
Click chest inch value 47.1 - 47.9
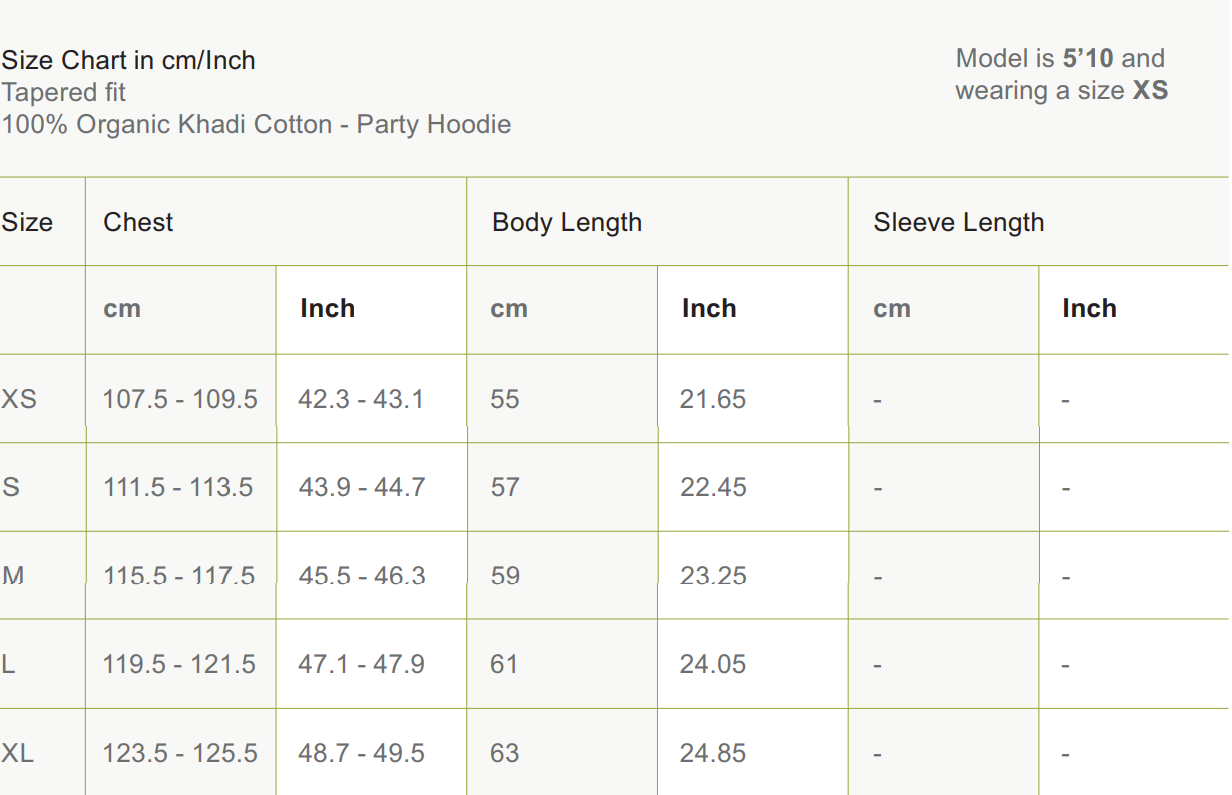[x=361, y=664]
